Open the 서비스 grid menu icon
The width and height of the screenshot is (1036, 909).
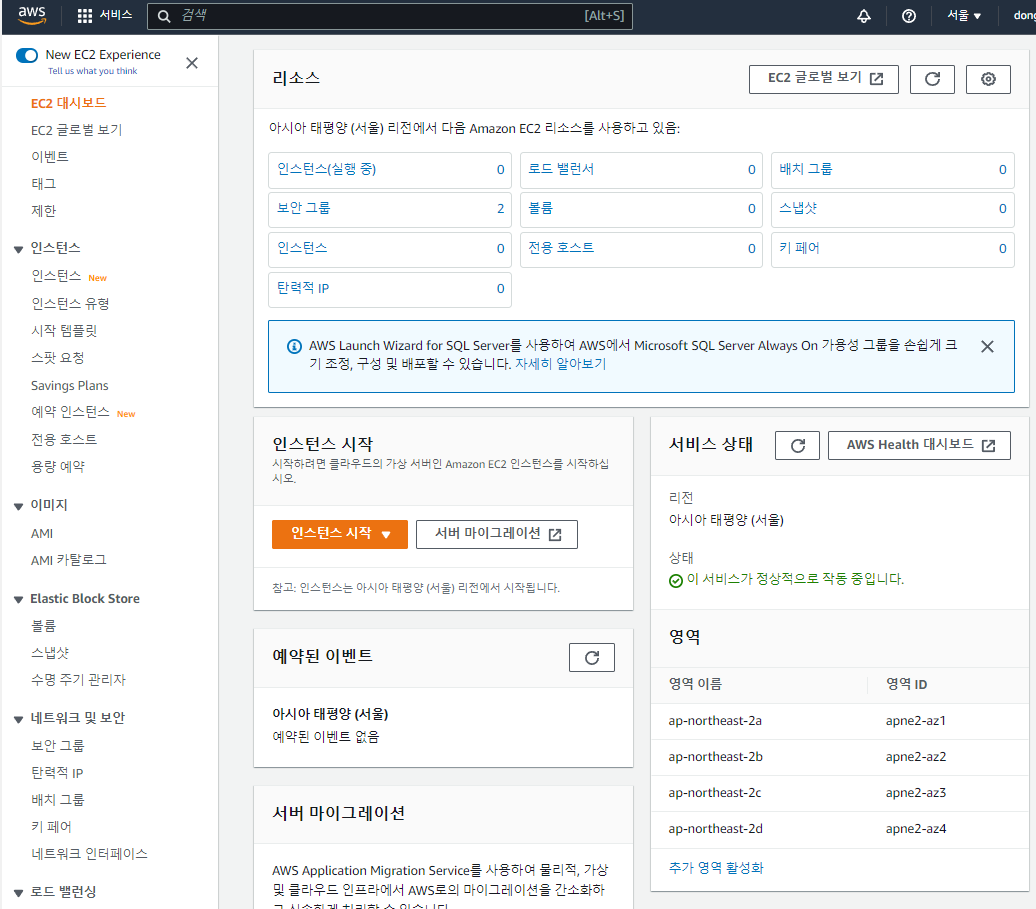(x=85, y=16)
